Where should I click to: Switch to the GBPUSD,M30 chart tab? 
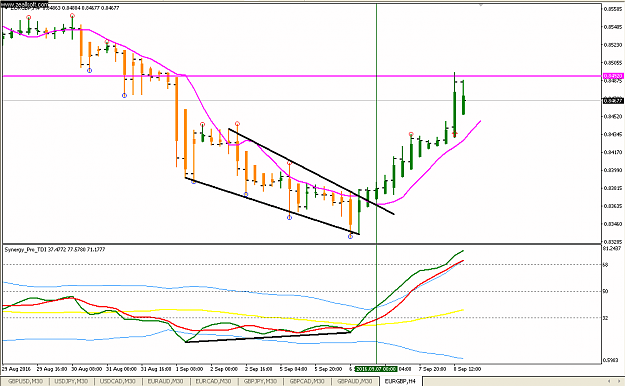pyautogui.click(x=25, y=381)
